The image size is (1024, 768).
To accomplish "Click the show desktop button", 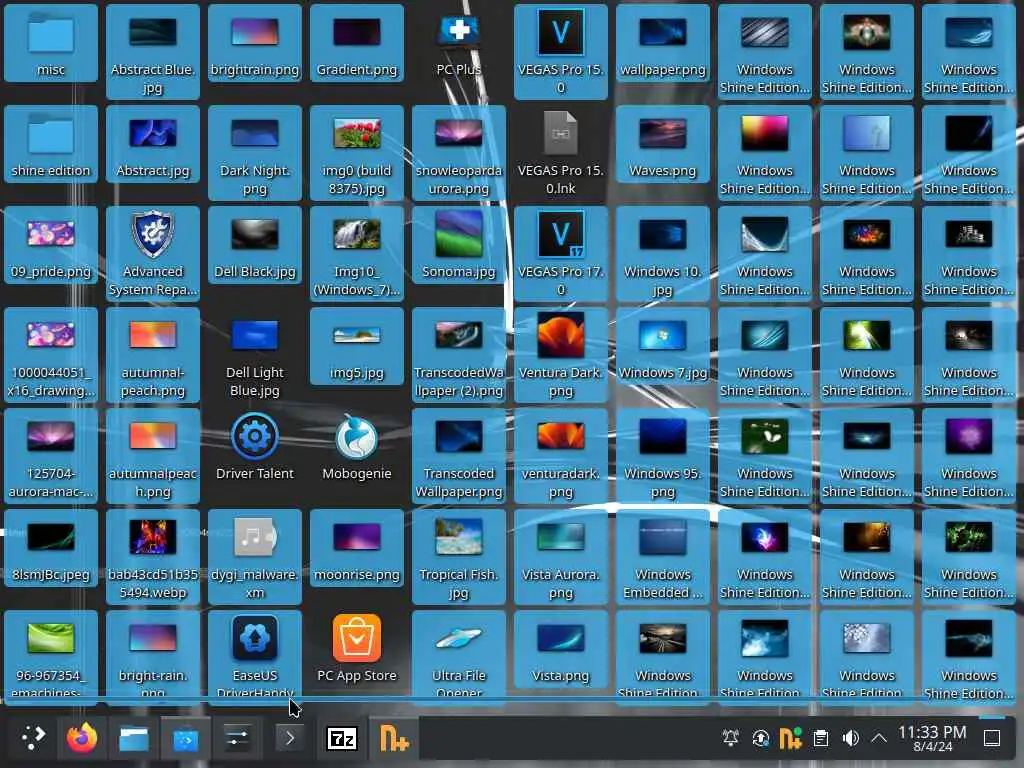I will 992,739.
